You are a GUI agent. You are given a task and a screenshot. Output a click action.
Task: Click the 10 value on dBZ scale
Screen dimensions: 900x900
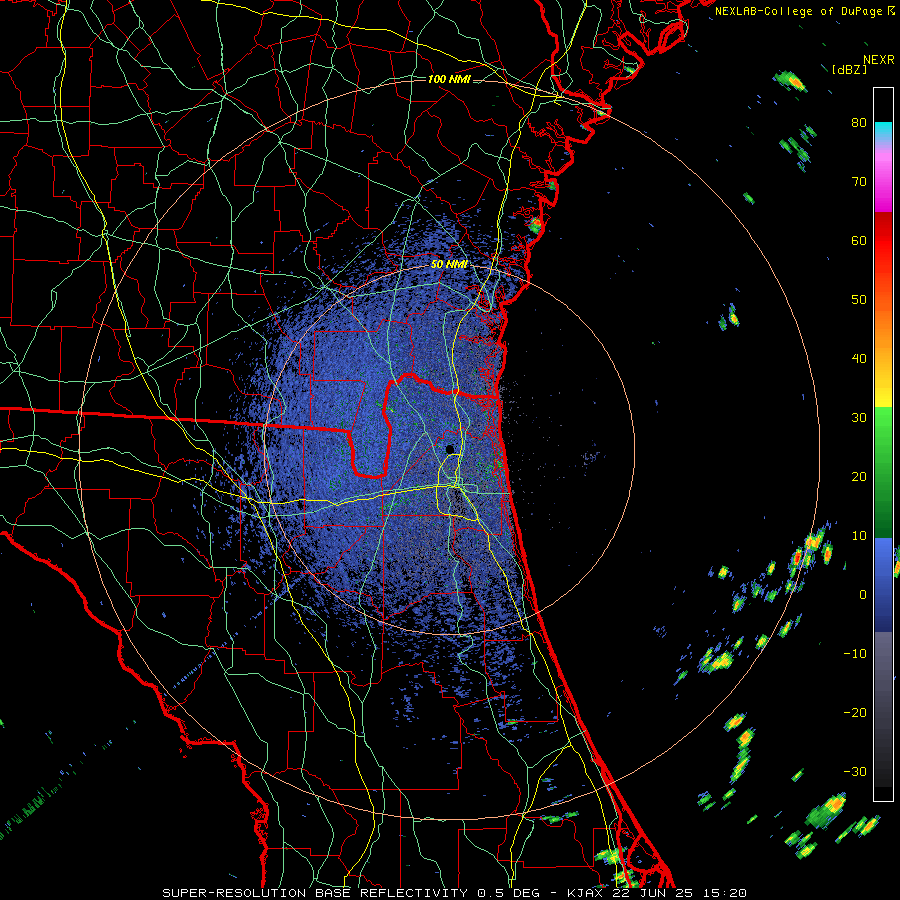pos(859,536)
